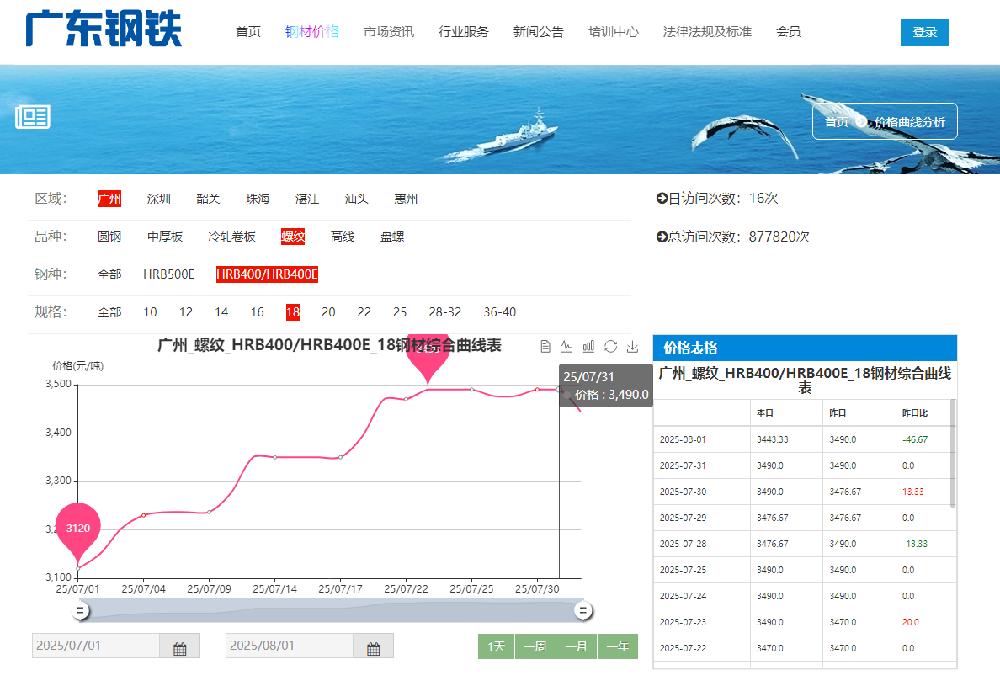Select 深圳 region filter
Viewport: 1000px width, 686px height.
pos(159,199)
